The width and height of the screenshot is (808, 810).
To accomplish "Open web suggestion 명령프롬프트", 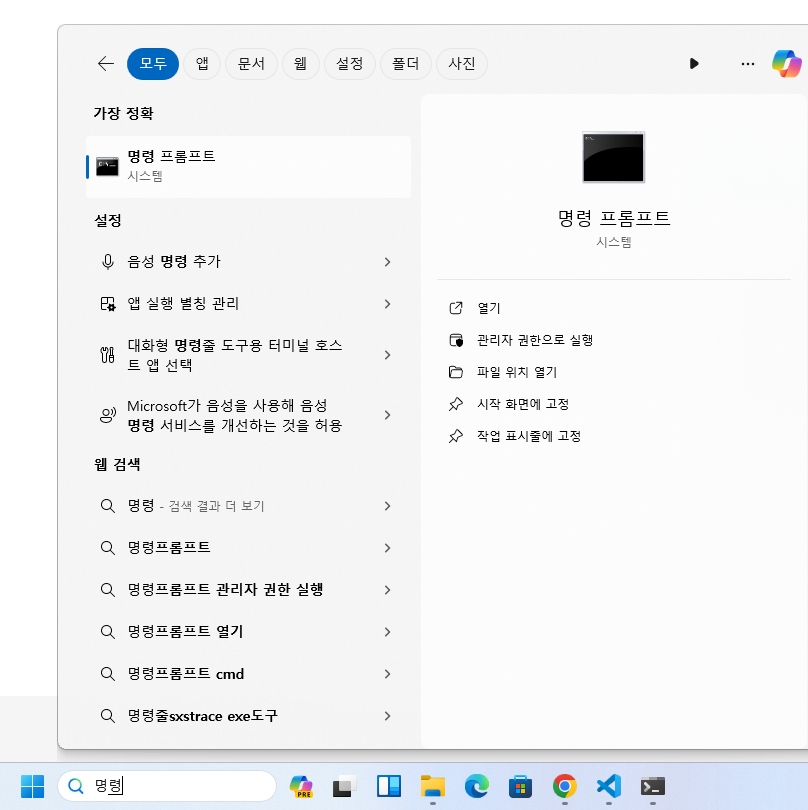I will click(248, 548).
